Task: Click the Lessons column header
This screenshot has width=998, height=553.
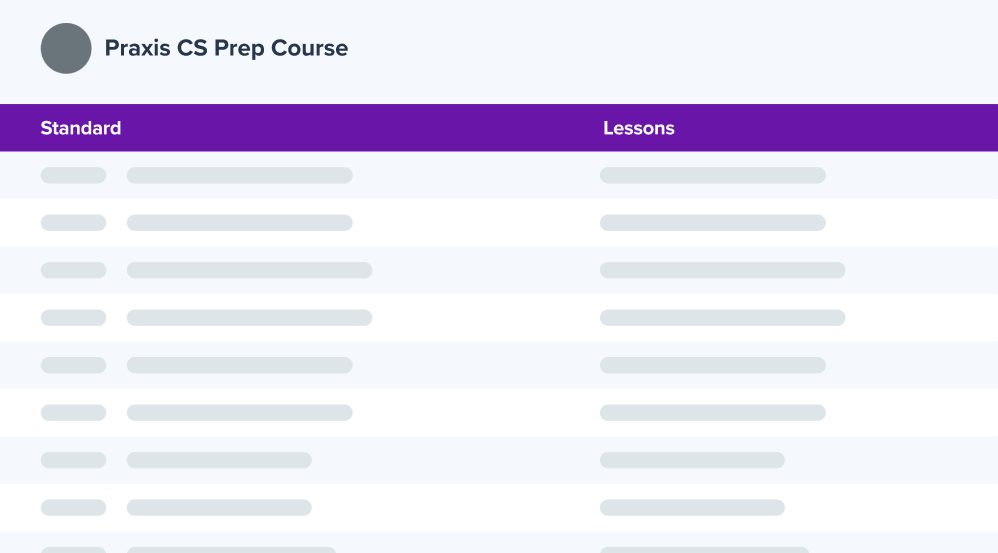Action: tap(639, 128)
